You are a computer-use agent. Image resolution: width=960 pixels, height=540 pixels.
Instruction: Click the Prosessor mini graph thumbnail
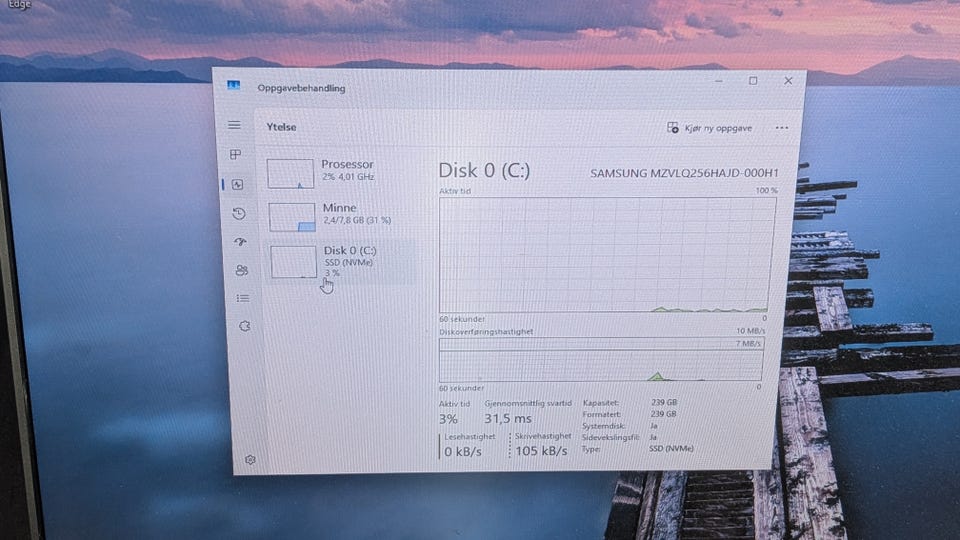click(290, 173)
